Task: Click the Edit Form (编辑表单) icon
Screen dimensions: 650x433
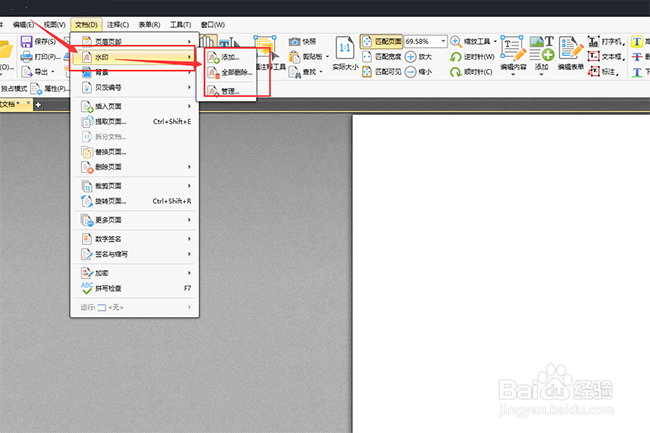Action: click(x=570, y=48)
